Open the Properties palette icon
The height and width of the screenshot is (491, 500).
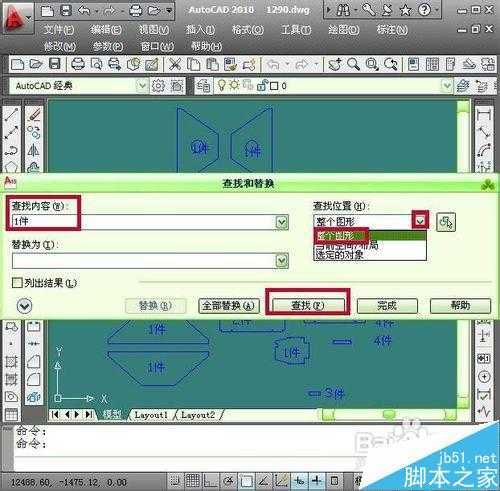414,64
